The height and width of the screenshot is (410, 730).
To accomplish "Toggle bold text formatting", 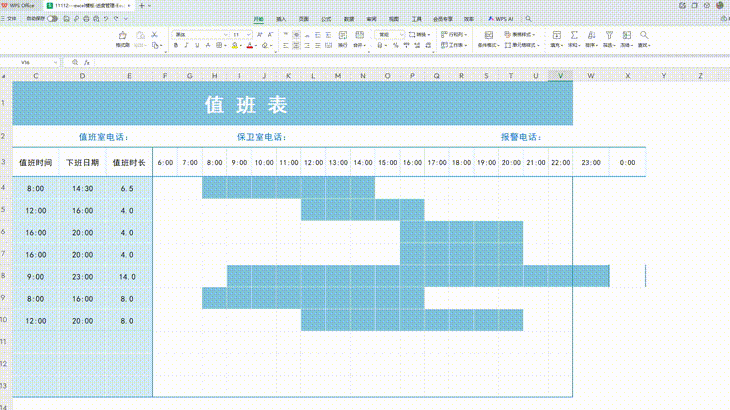I will coord(176,45).
